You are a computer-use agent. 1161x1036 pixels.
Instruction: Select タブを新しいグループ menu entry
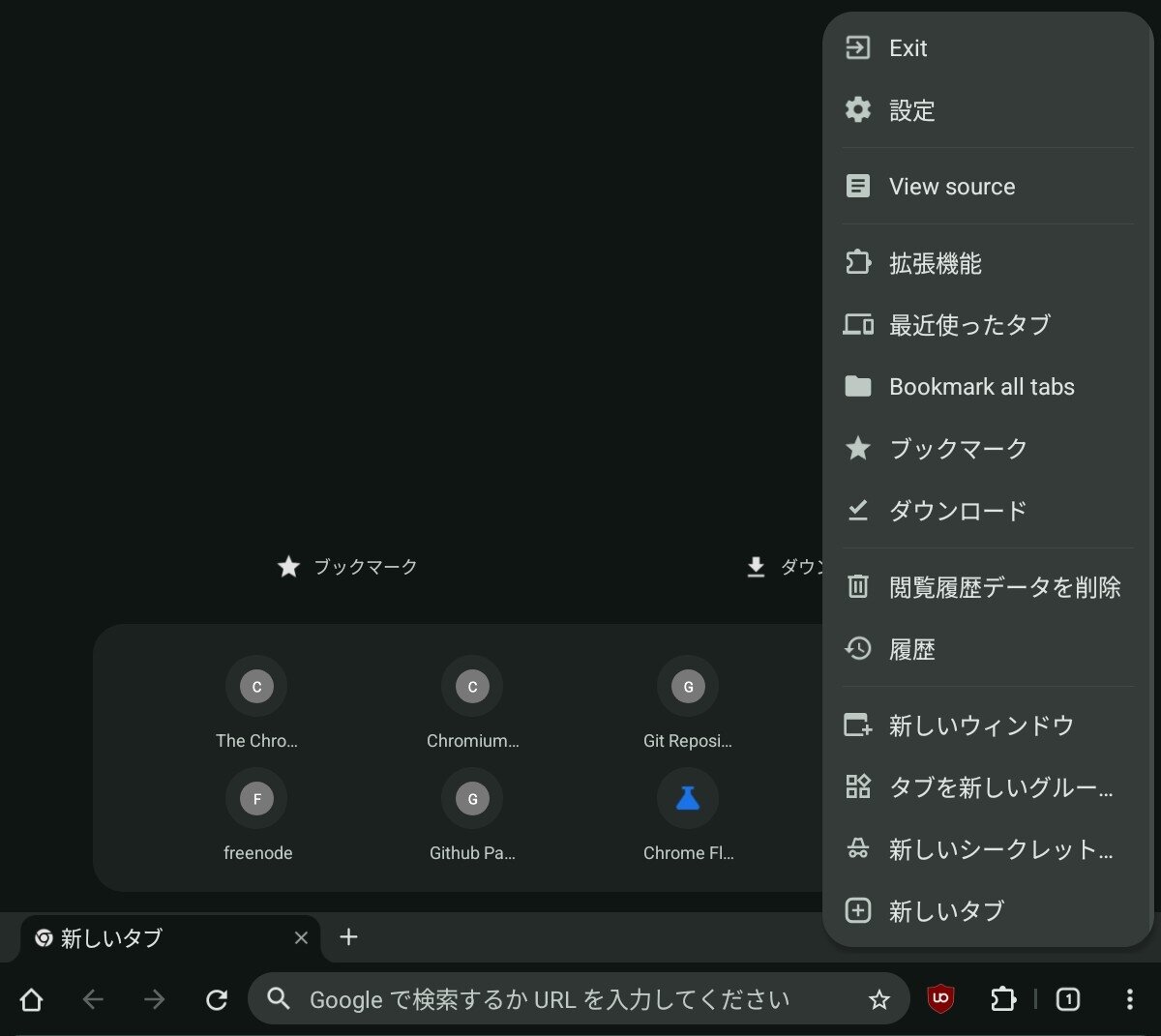(x=987, y=786)
